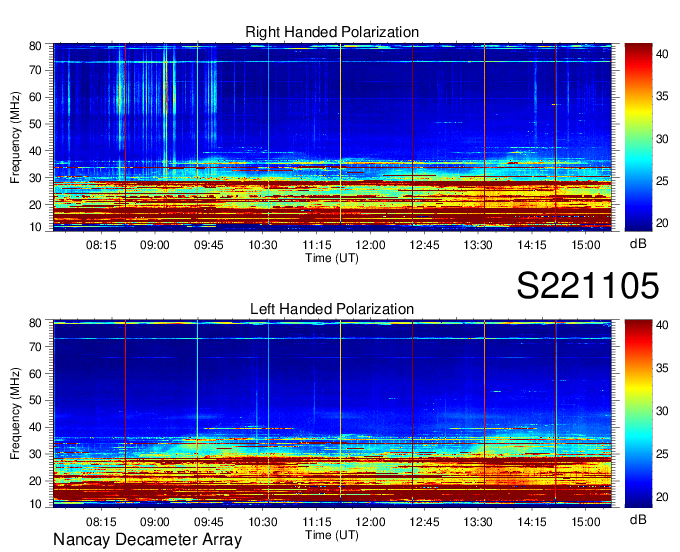Click the 'Right Handed Polarization' plot title
Viewport: 680px width, 552px height.
click(x=332, y=32)
